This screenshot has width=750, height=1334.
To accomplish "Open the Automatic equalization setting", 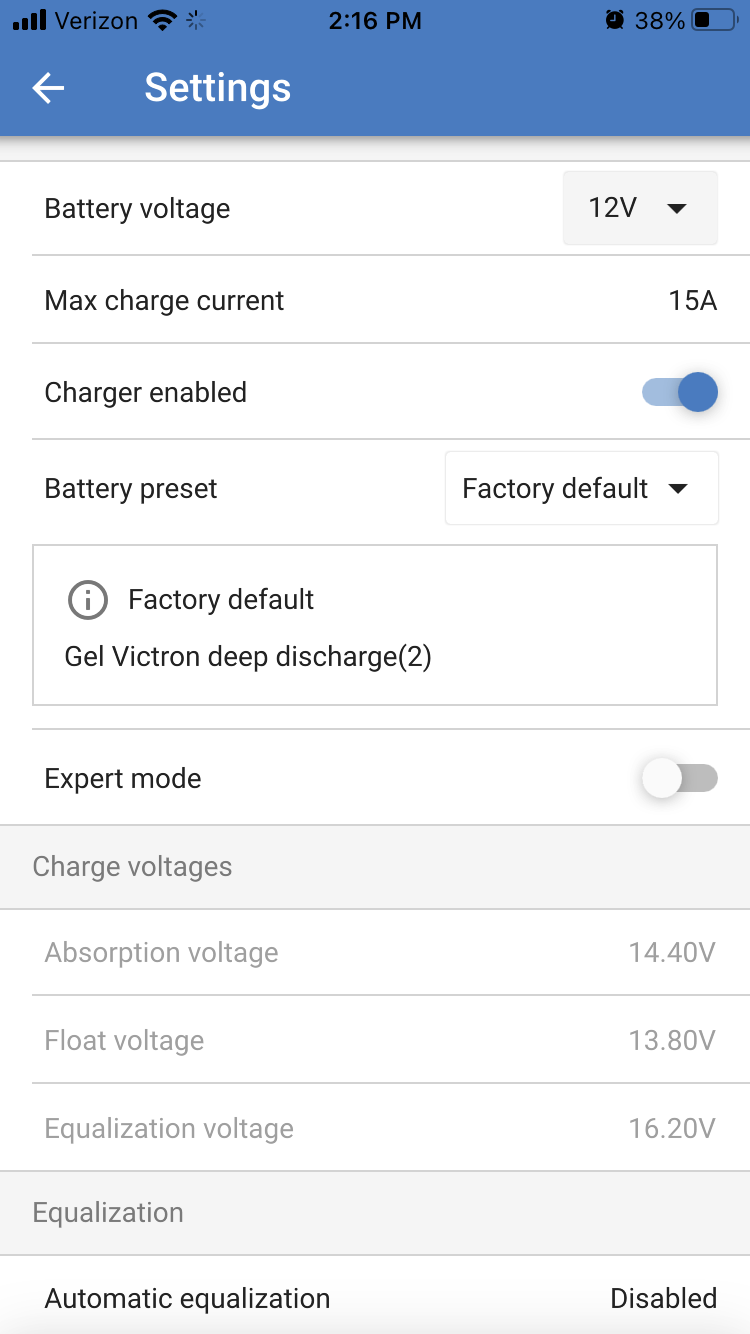I will tap(375, 1298).
